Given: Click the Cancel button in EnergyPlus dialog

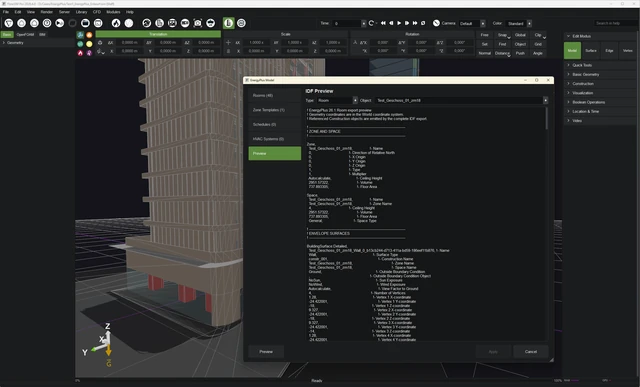Looking at the screenshot, I should pos(531,351).
